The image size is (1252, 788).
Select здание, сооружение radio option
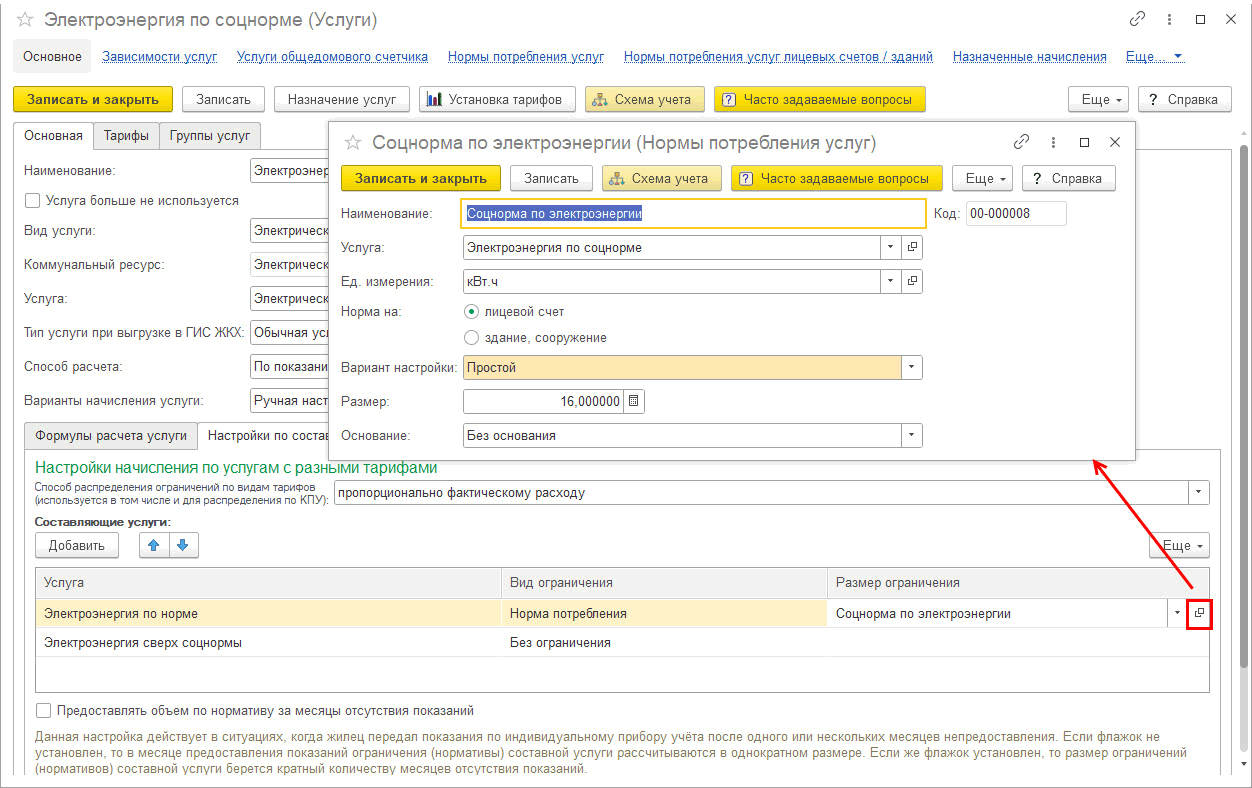click(472, 338)
